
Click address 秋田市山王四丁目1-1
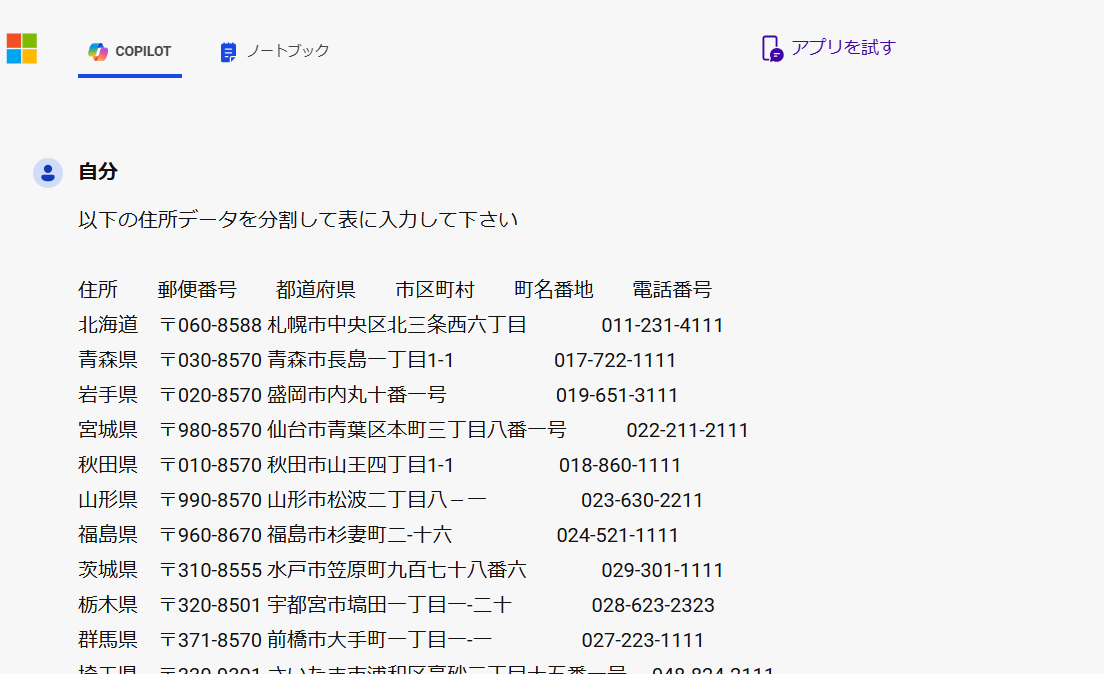pyautogui.click(x=360, y=465)
